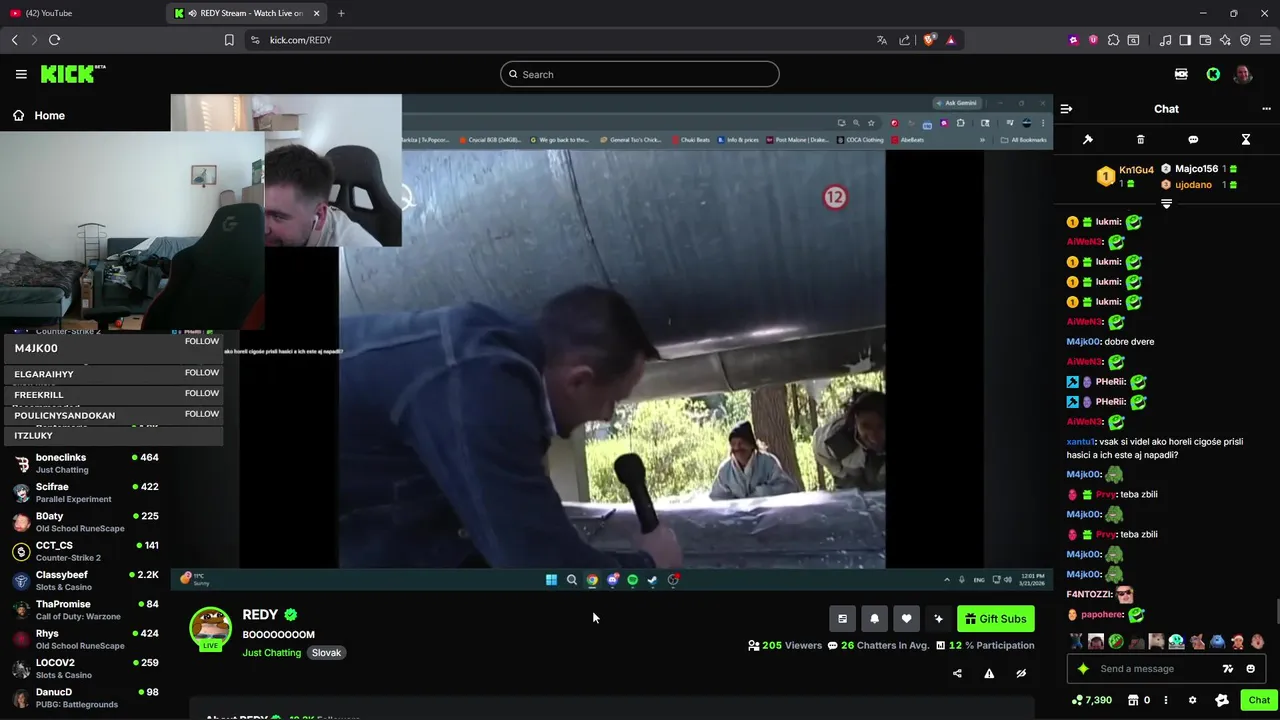
Task: Click the Kick icon left of the green K coin
Action: pyautogui.click(x=1181, y=74)
